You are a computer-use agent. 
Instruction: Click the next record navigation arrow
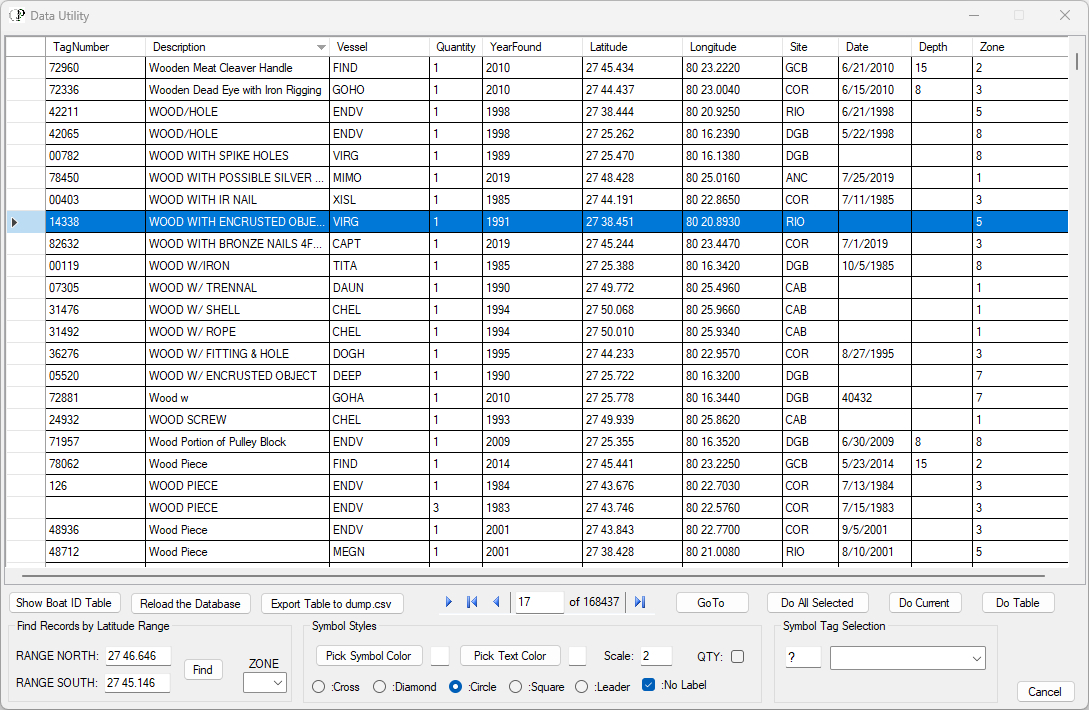click(449, 602)
